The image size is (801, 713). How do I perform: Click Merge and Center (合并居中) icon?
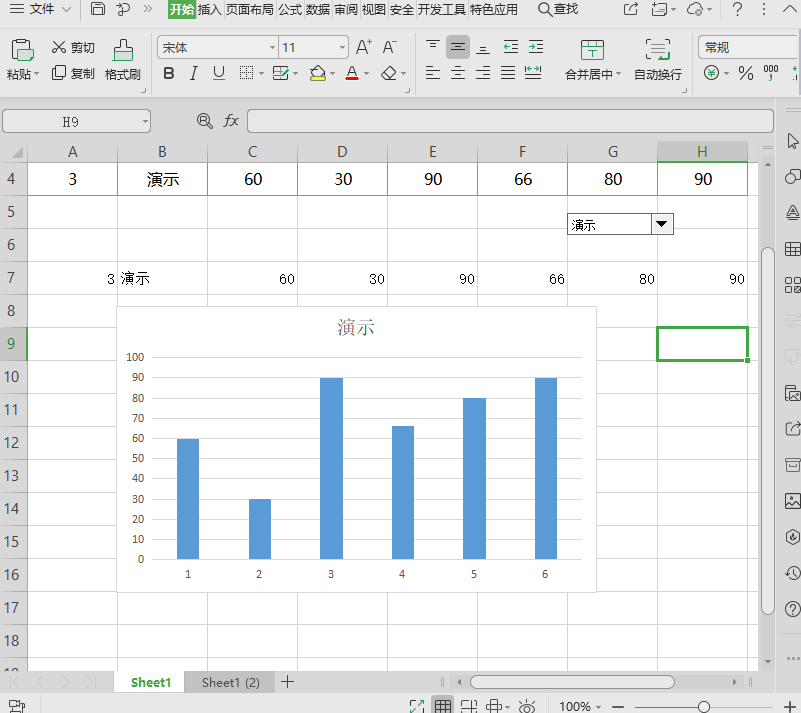(x=592, y=50)
